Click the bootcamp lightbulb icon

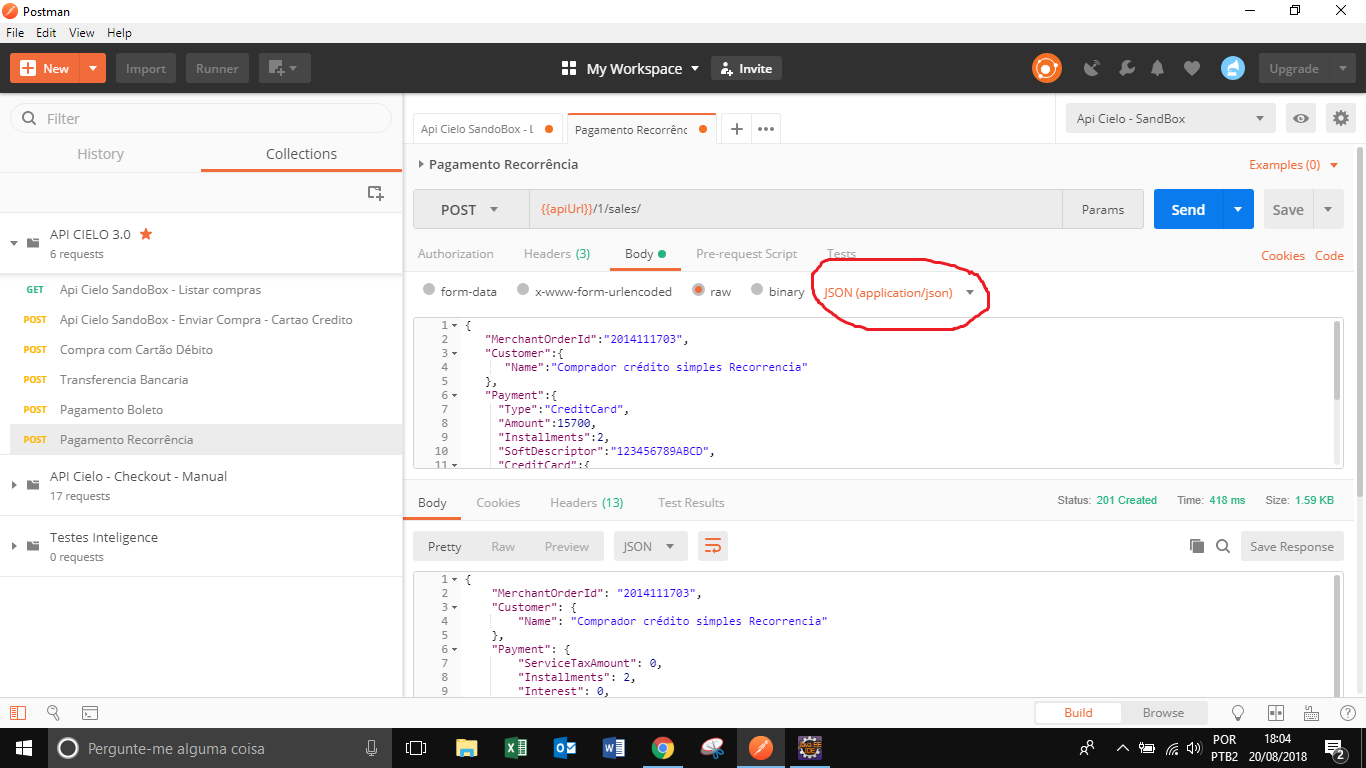click(1238, 713)
